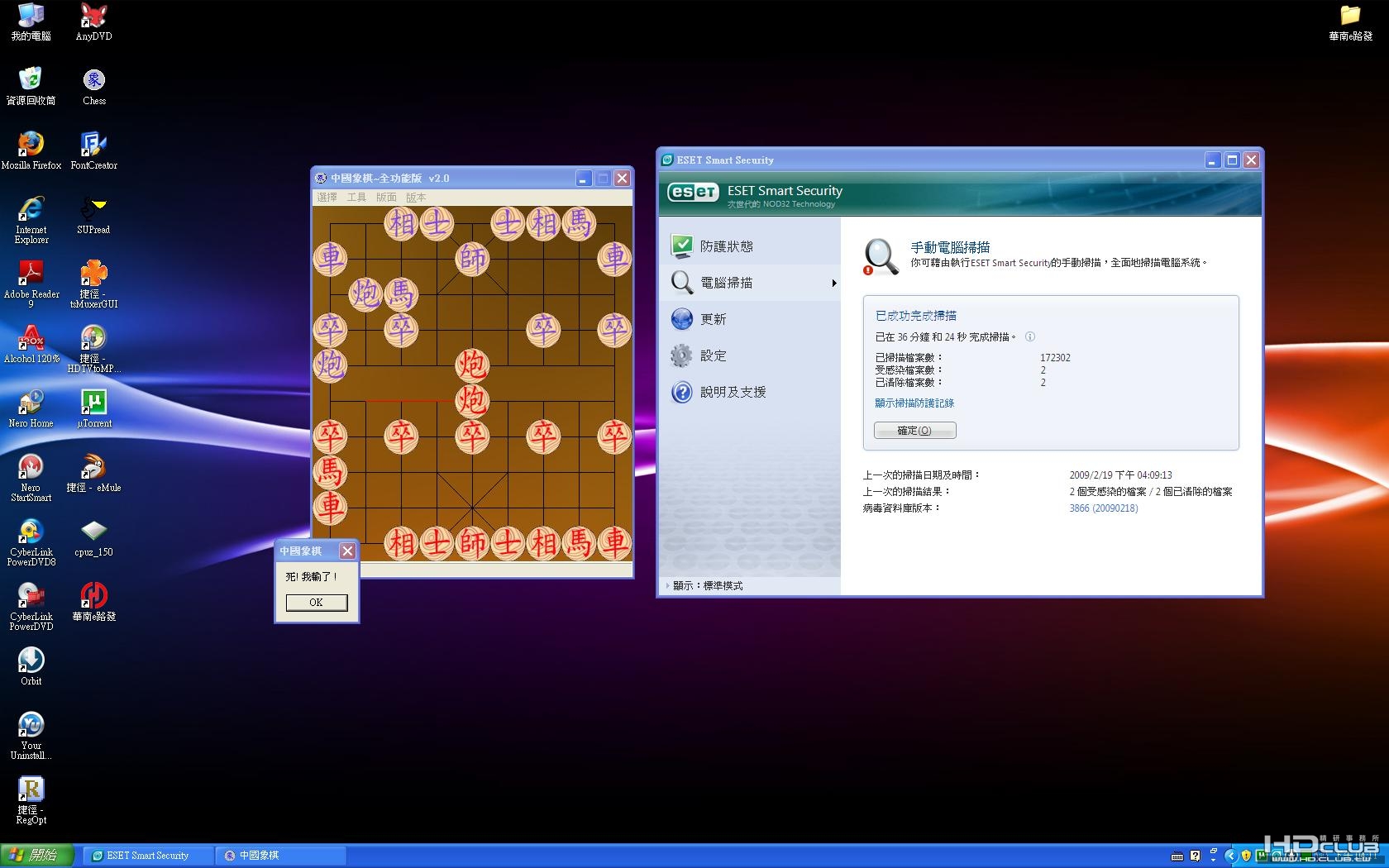The height and width of the screenshot is (868, 1389).
Task: Select 電腦掃描 in ESET sidebar
Action: [750, 283]
